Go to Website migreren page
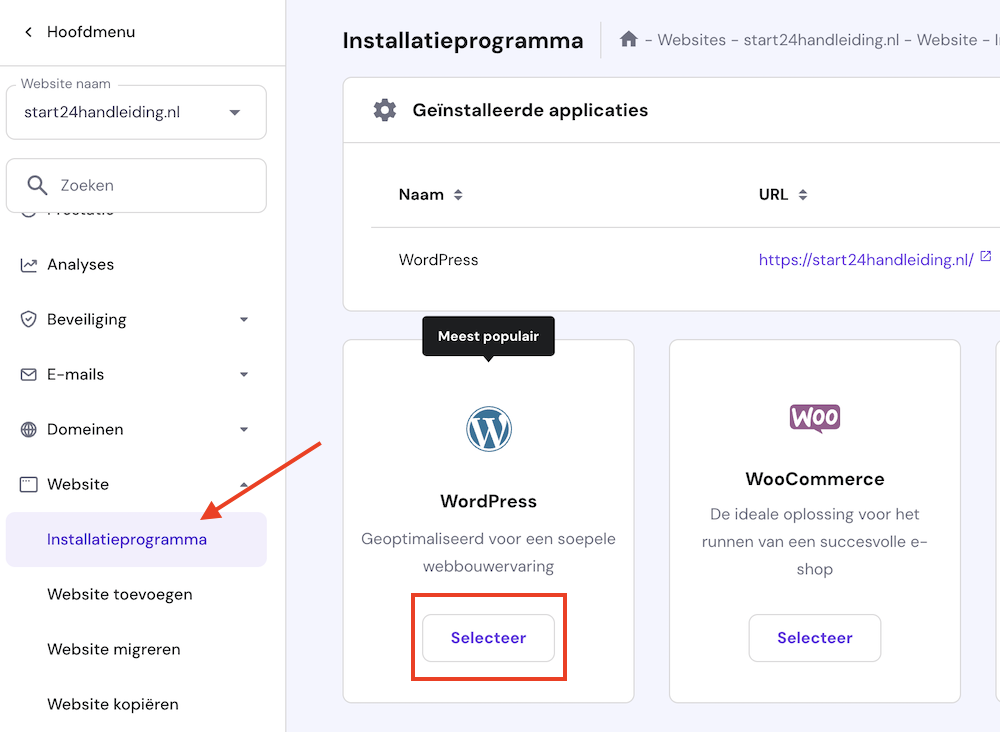Image resolution: width=1000 pixels, height=732 pixels. tap(114, 650)
